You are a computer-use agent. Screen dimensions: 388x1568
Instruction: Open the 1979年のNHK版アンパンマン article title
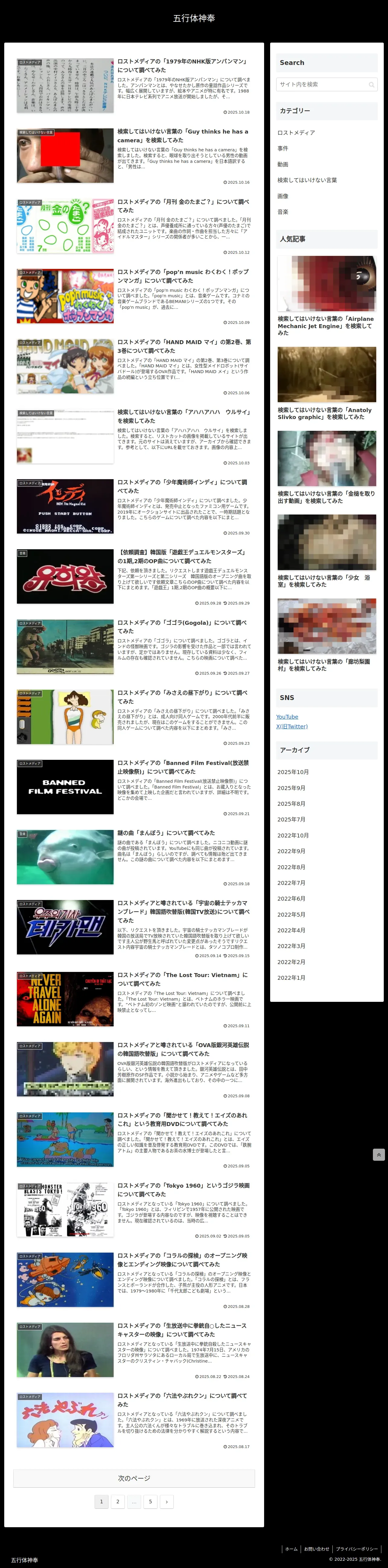[183, 66]
